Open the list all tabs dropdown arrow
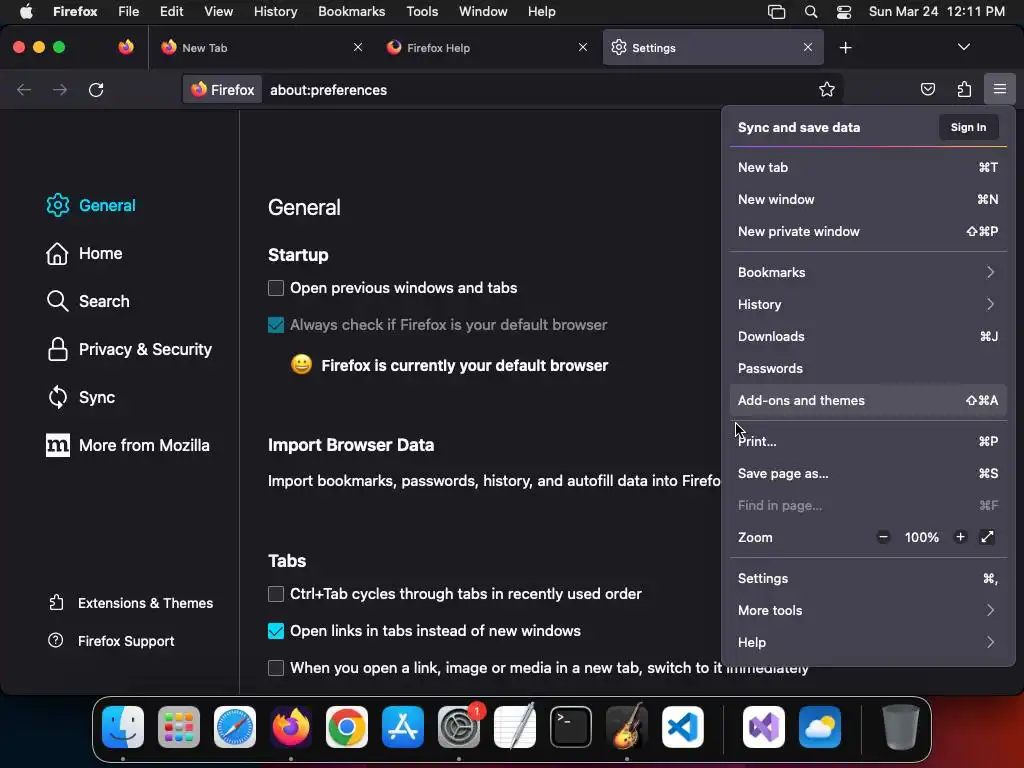This screenshot has width=1024, height=768. click(963, 47)
